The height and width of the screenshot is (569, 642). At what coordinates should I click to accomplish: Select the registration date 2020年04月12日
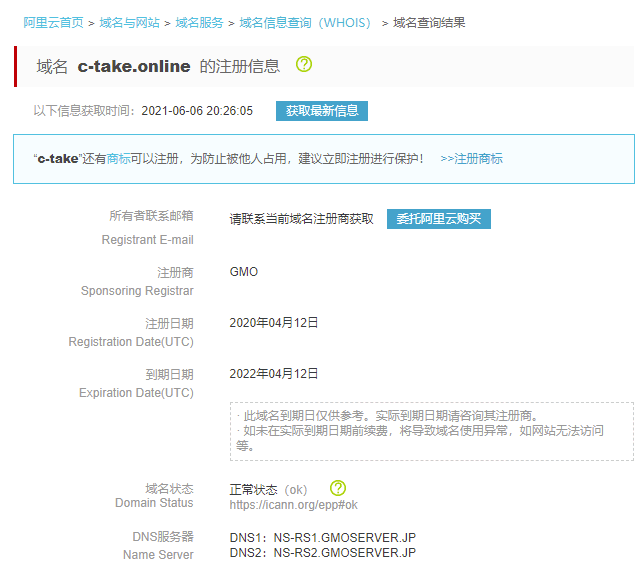tap(274, 323)
